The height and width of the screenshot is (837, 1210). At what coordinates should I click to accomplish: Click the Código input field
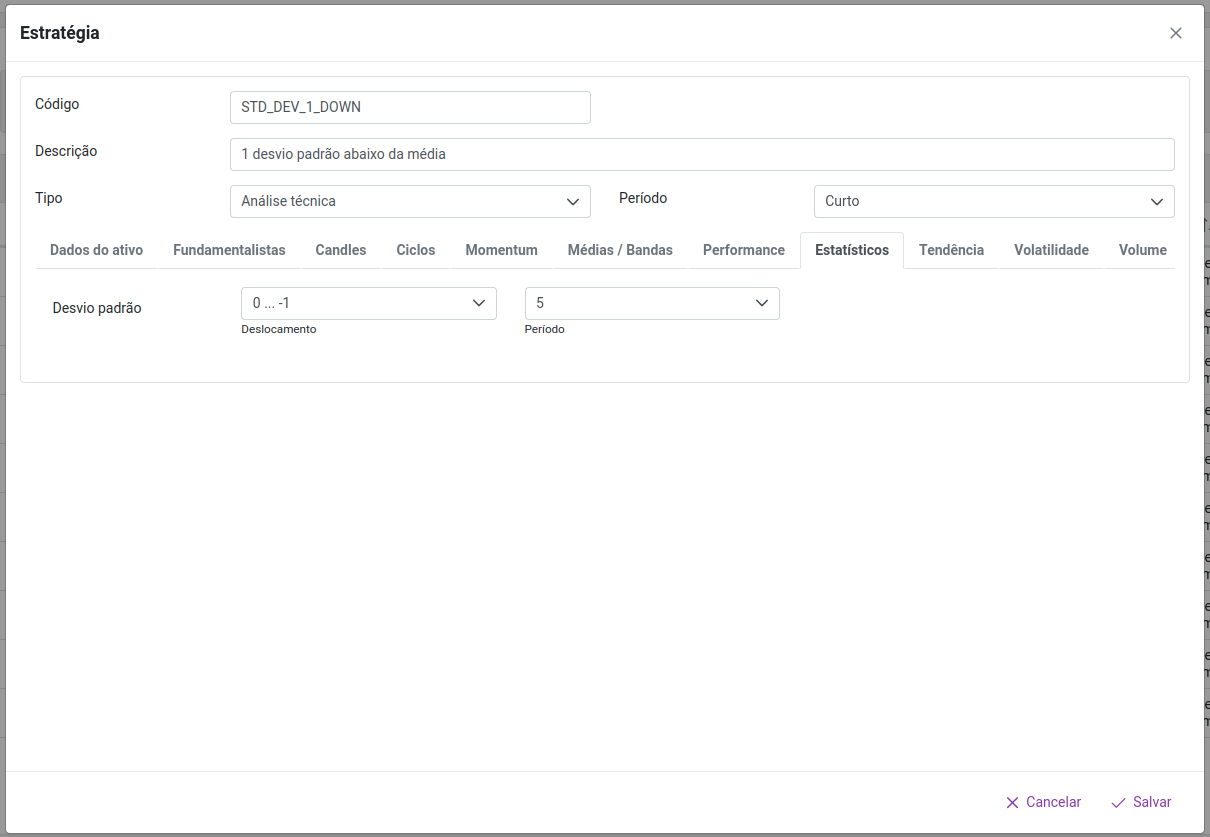pos(410,107)
